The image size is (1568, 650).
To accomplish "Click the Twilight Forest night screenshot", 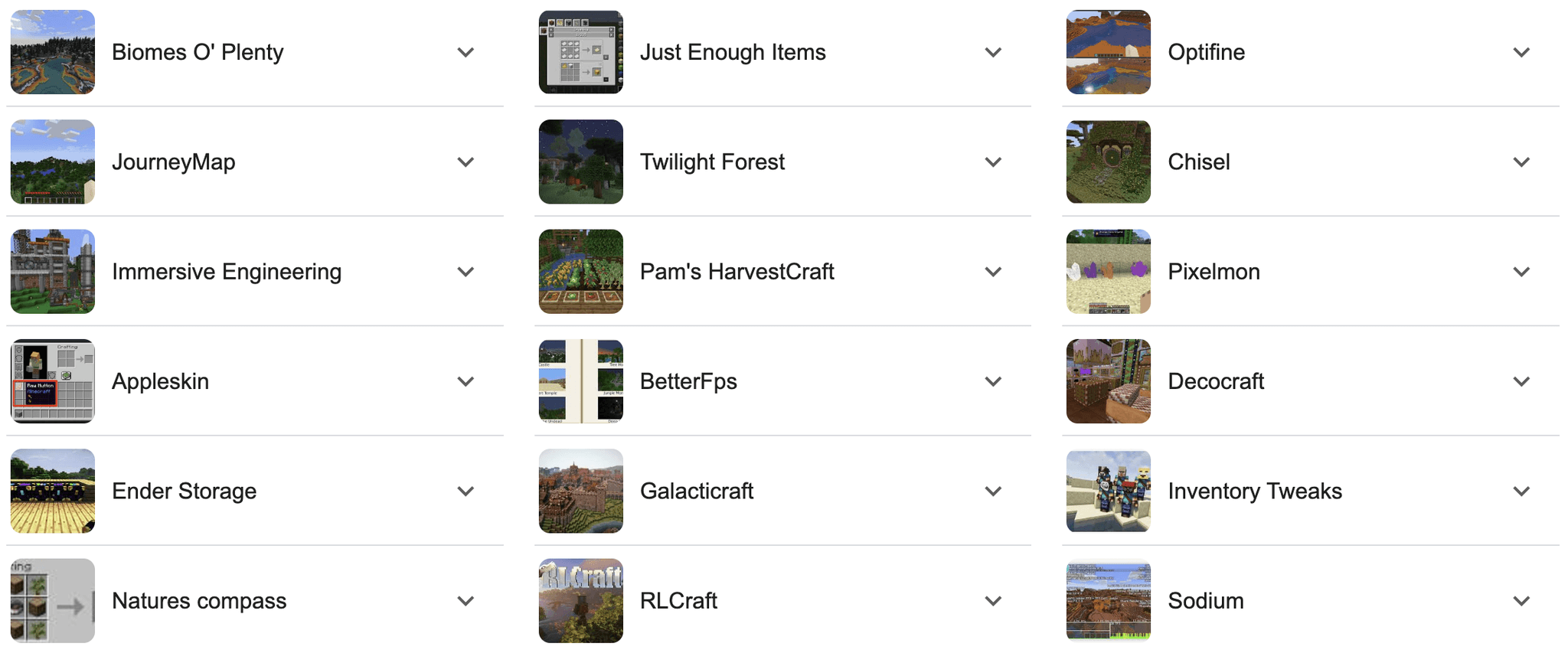I will point(580,162).
